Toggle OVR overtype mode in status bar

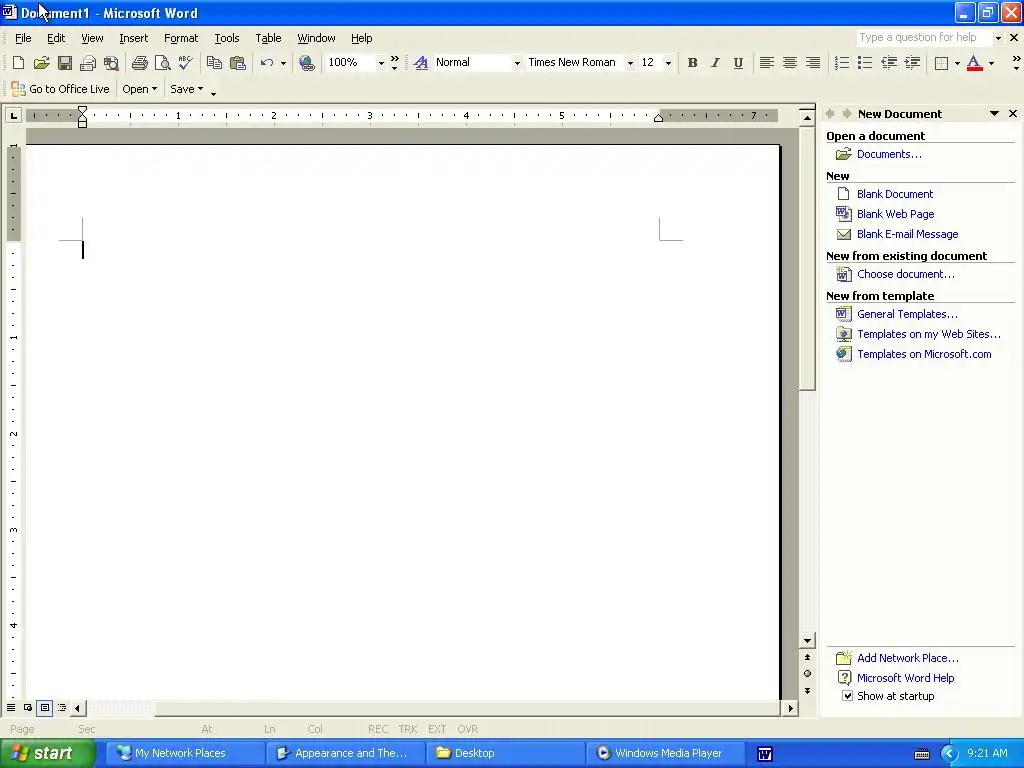point(468,729)
